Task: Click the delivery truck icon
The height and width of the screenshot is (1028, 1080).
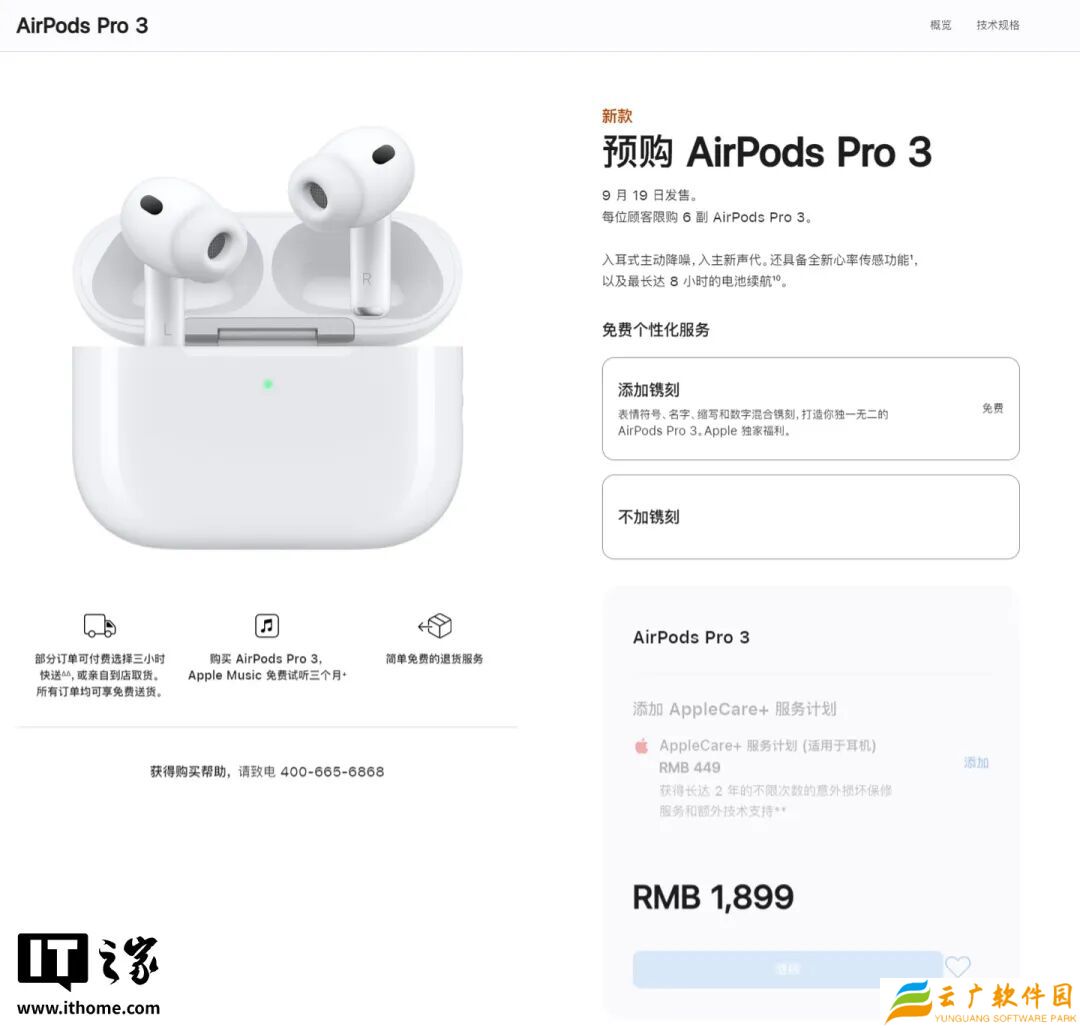Action: click(100, 626)
